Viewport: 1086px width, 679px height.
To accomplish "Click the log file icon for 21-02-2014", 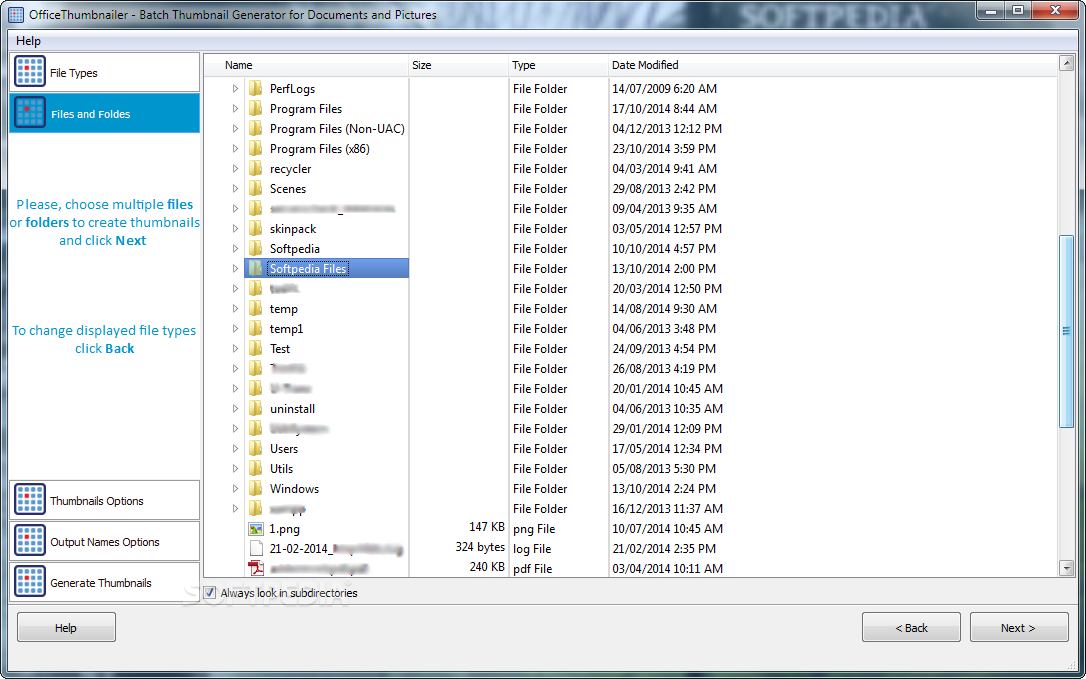I will tap(256, 549).
